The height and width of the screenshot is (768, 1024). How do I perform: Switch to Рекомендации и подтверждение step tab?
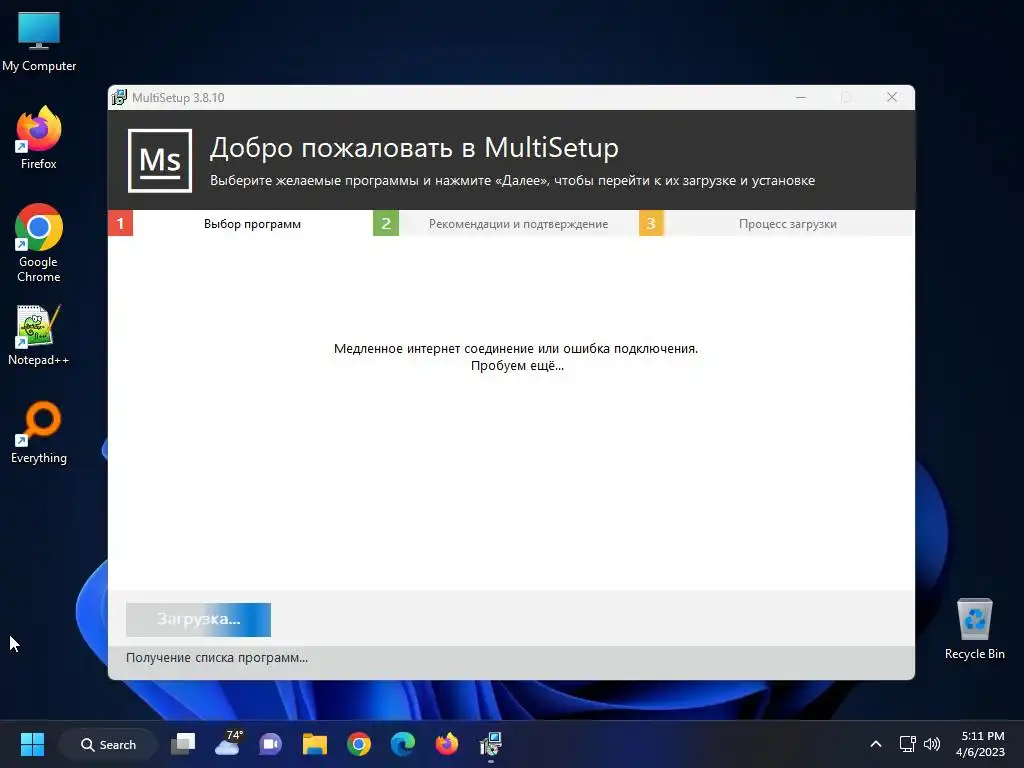(518, 224)
